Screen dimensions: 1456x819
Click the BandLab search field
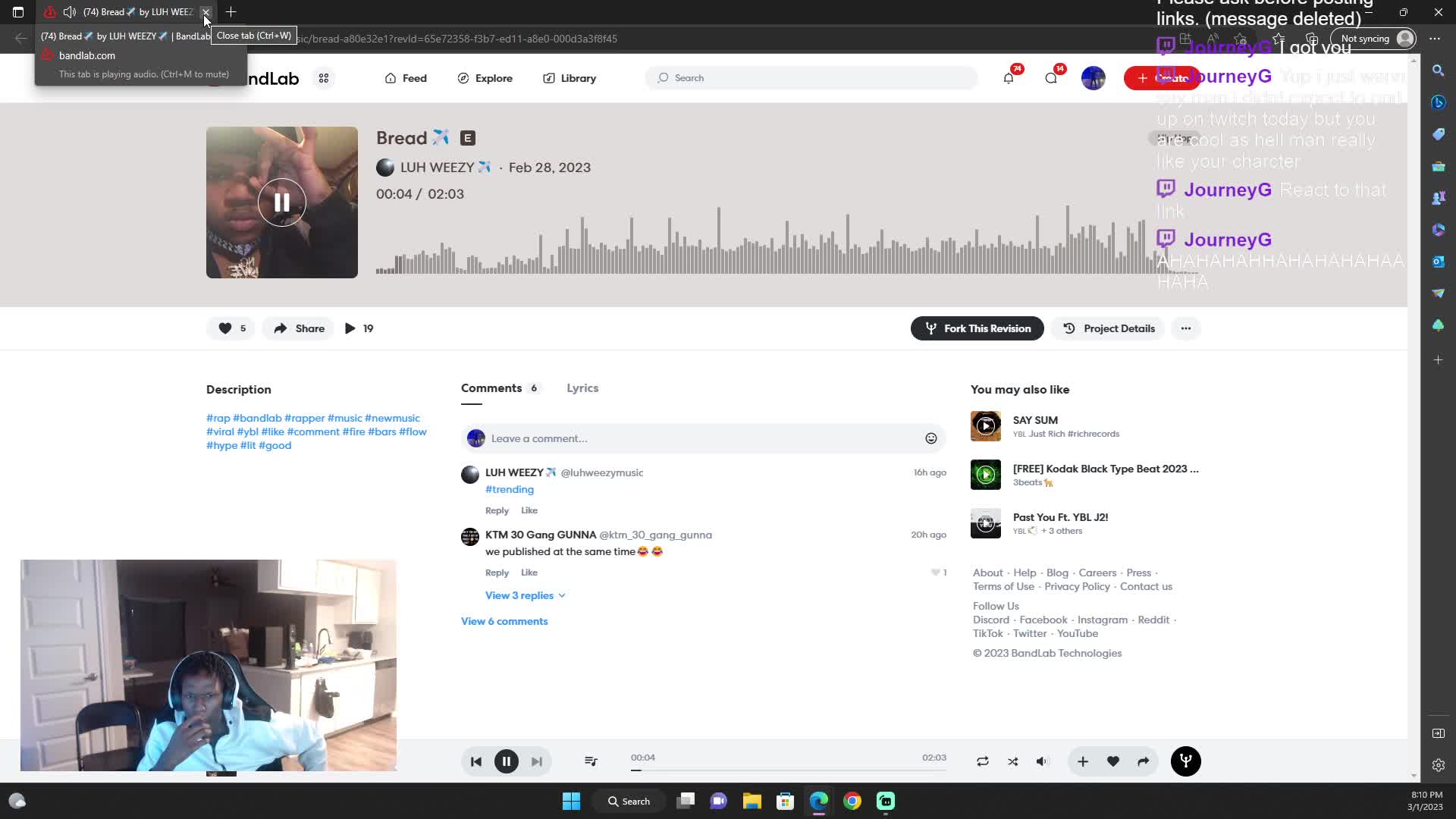(811, 78)
